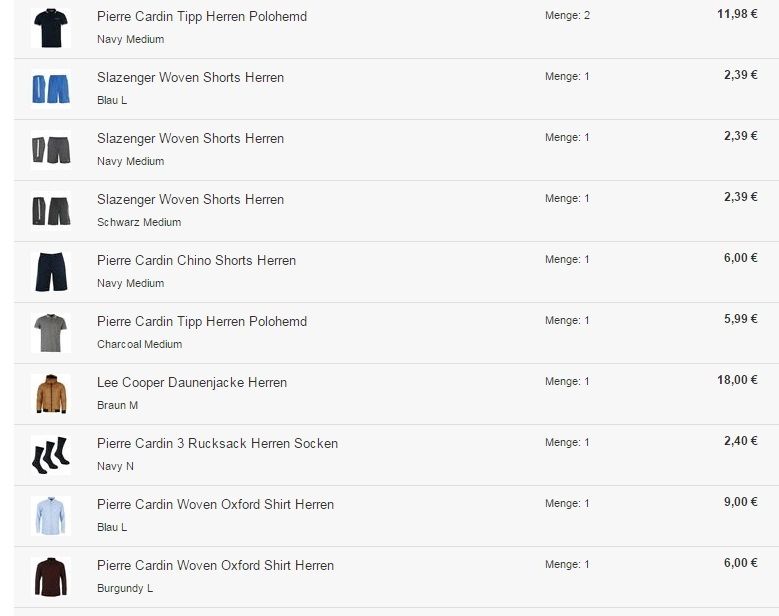Click the navy chino shorts thumbnail

coord(50,271)
